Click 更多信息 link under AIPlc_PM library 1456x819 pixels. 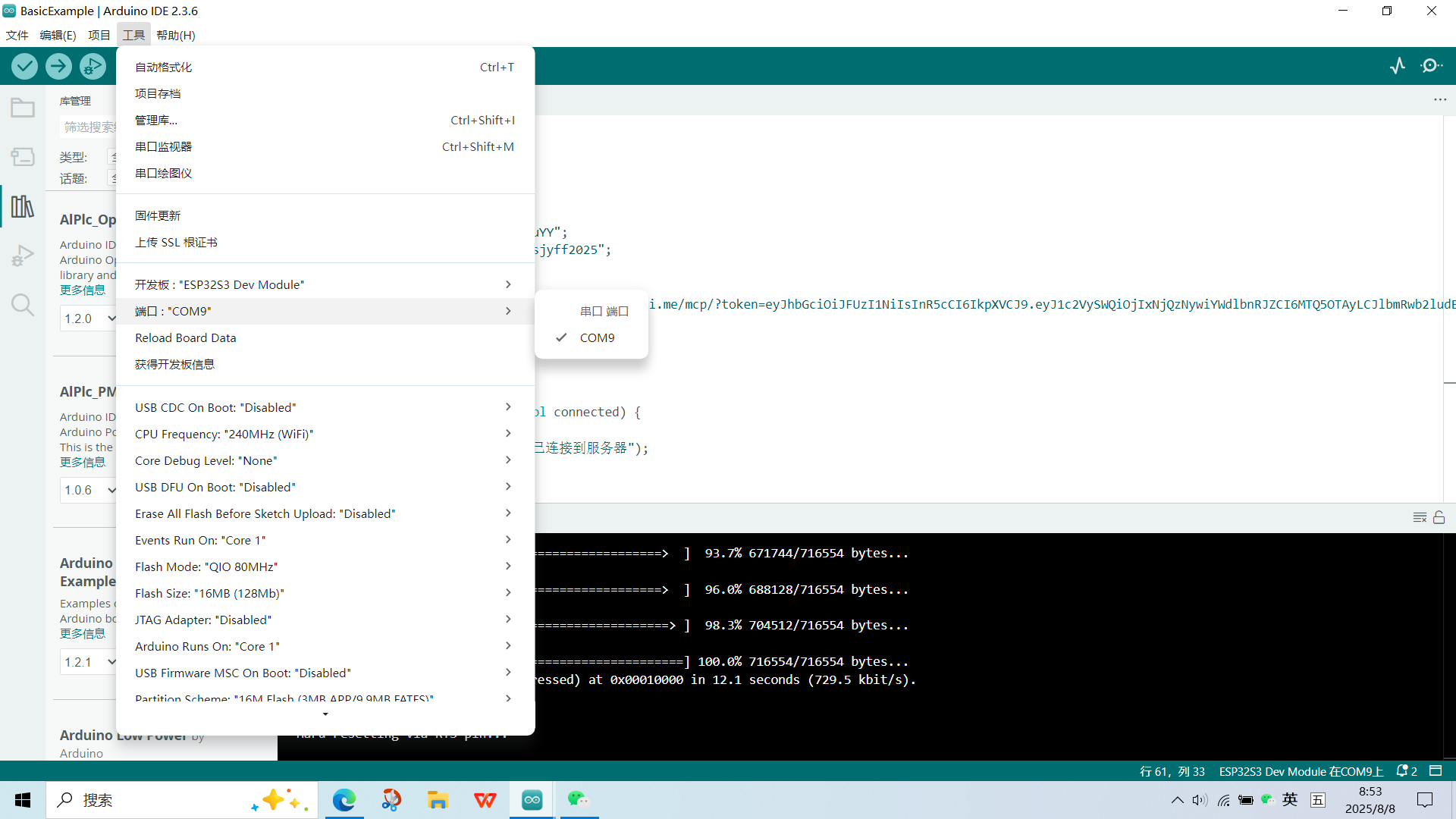tap(83, 463)
